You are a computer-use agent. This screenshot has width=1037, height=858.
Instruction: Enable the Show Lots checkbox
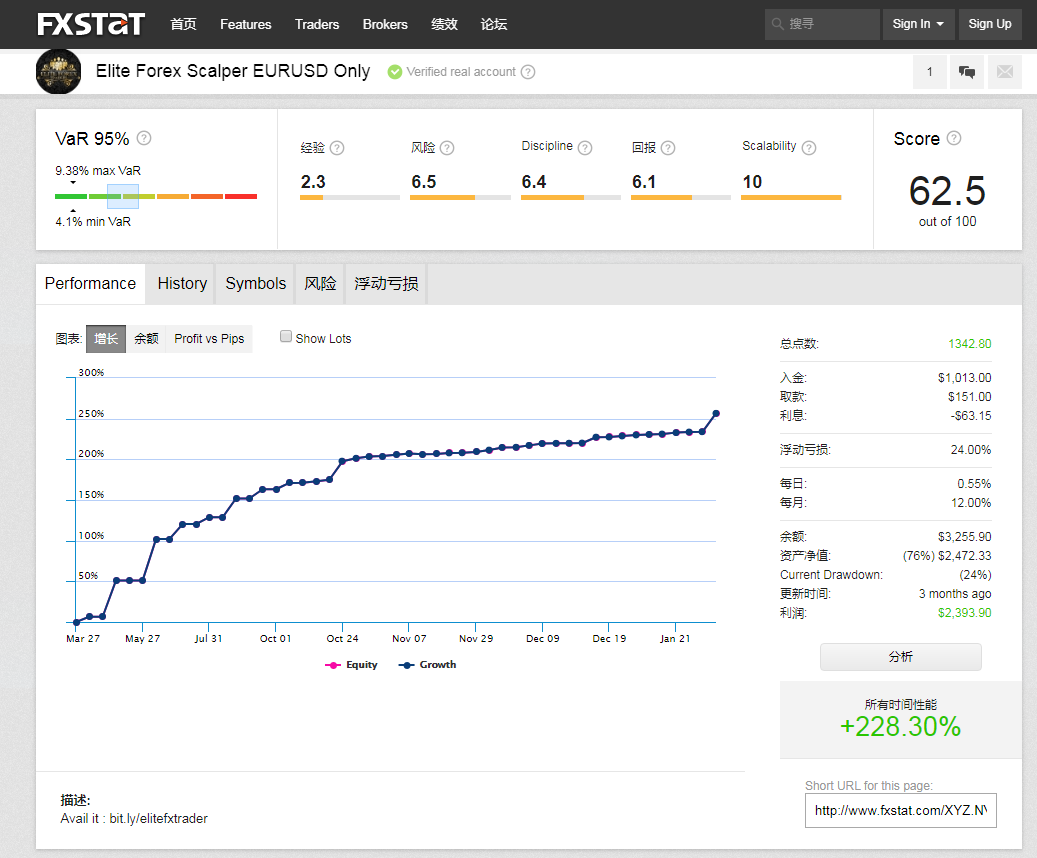[286, 337]
